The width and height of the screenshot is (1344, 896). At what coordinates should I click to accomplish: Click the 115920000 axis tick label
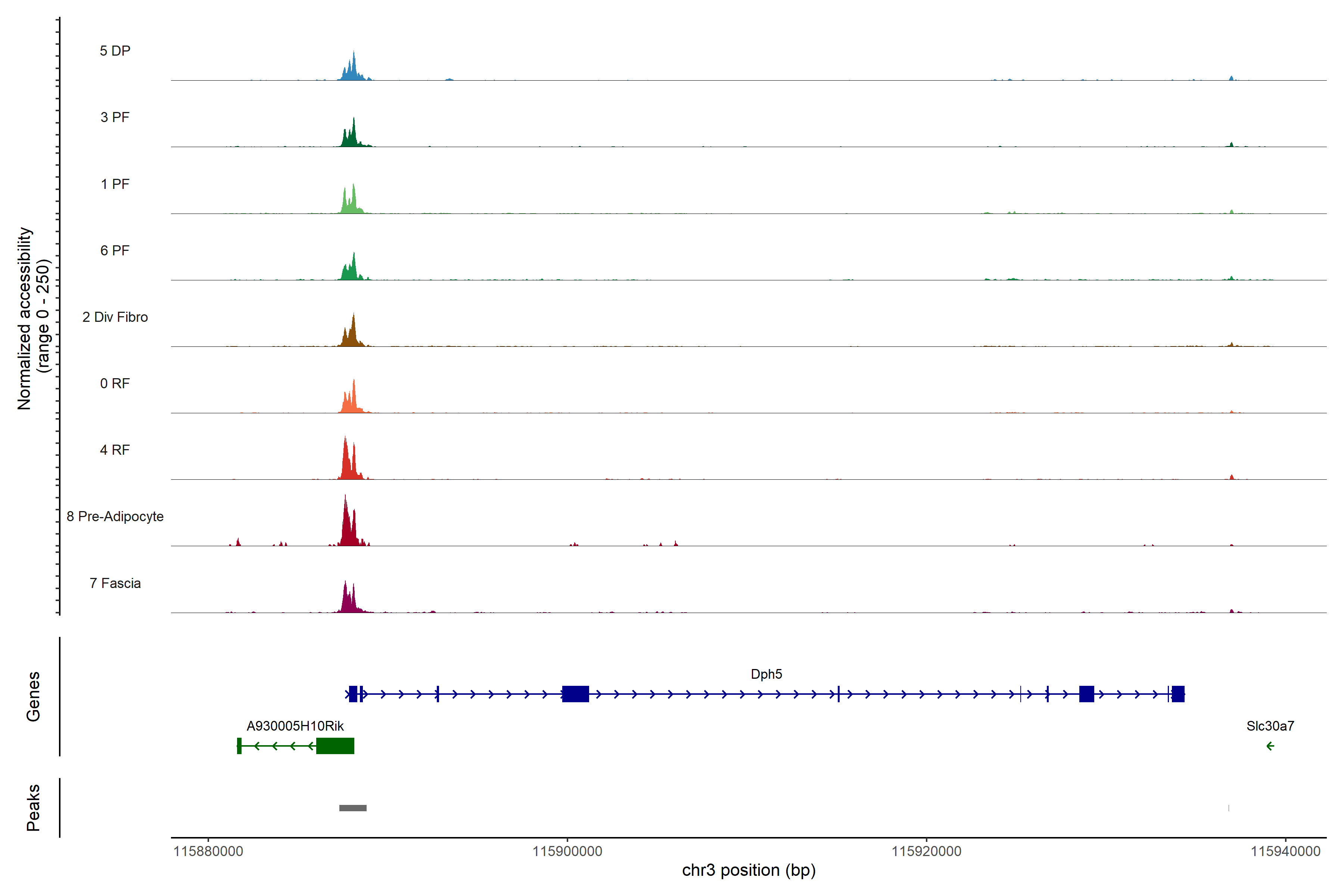(926, 852)
